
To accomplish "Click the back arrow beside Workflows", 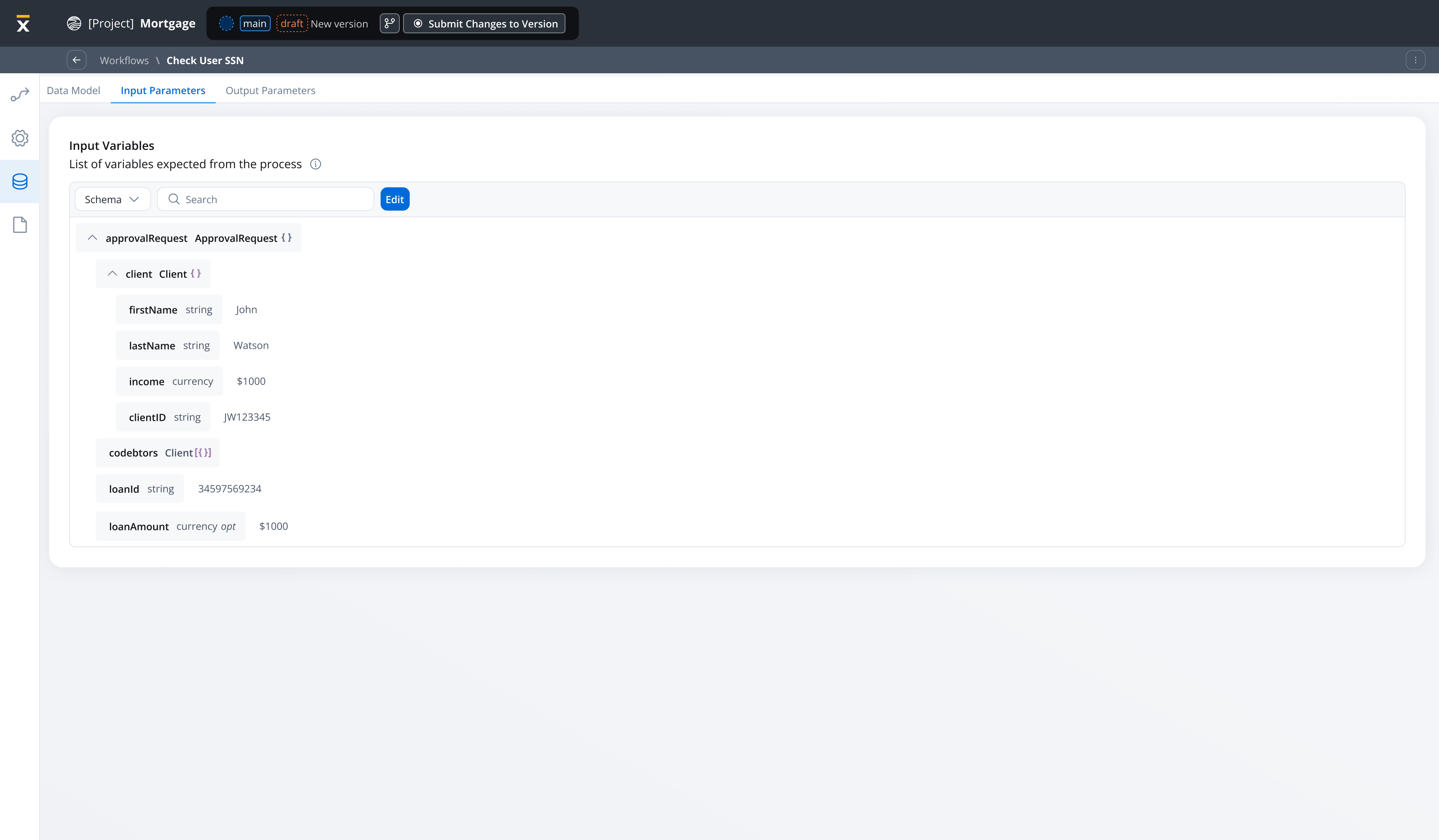I will (77, 60).
